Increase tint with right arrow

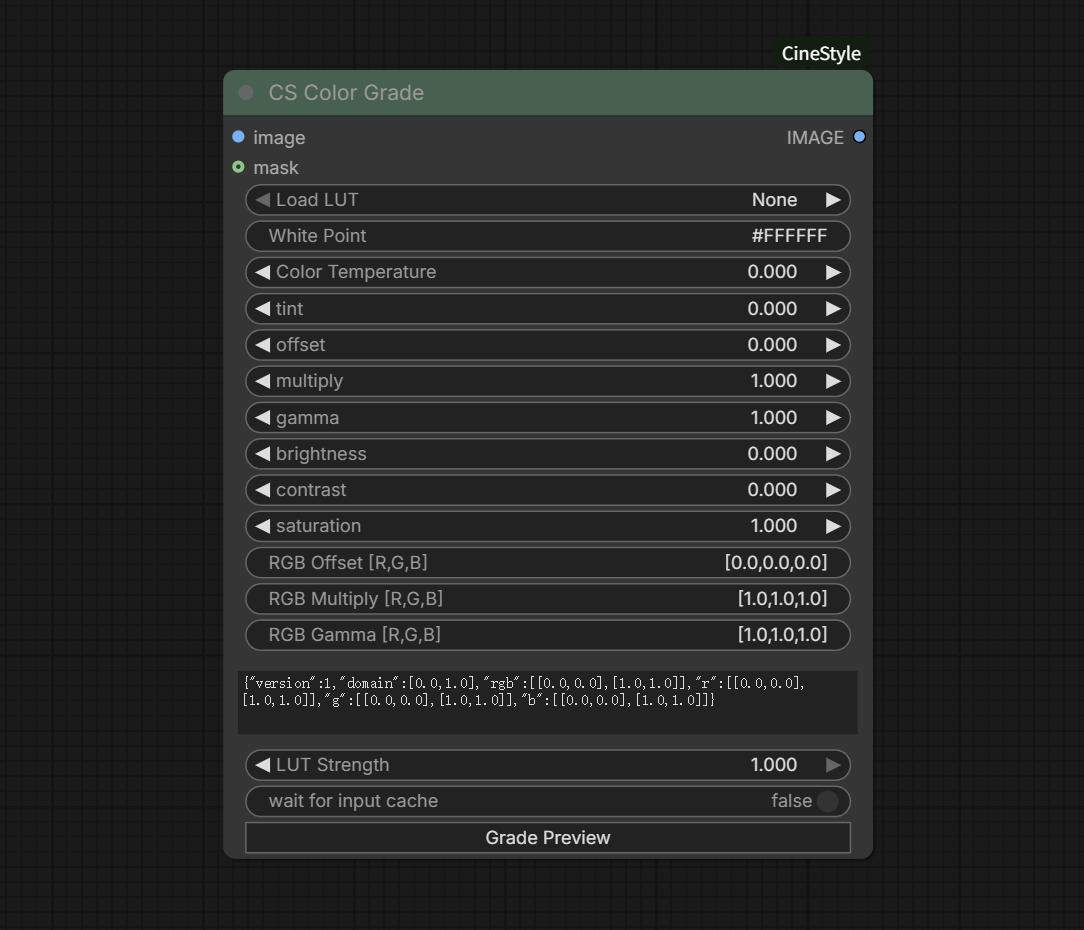point(833,308)
